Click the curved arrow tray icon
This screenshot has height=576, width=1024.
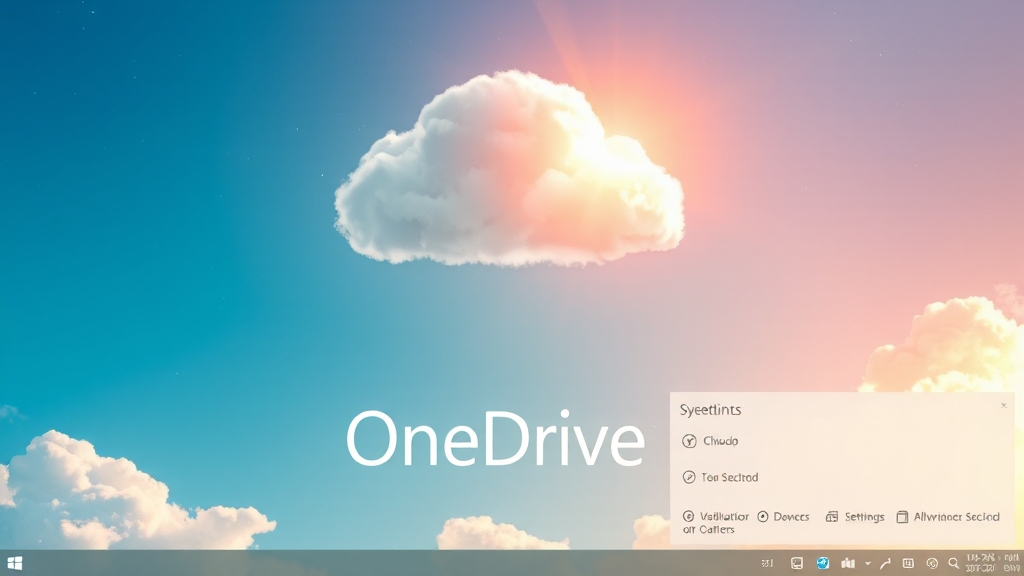click(x=886, y=563)
